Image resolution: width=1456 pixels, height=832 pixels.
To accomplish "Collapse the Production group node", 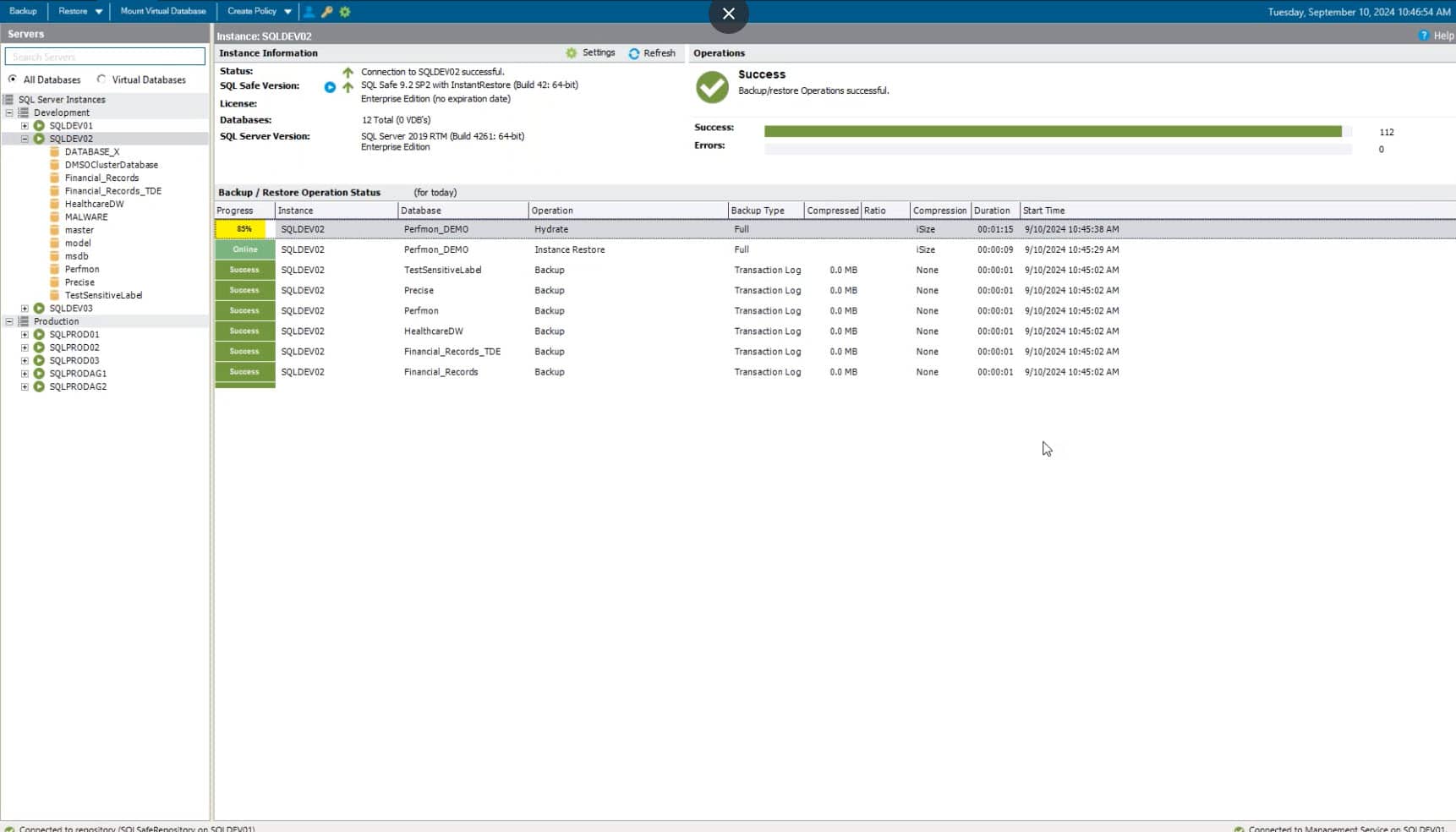I will [9, 321].
